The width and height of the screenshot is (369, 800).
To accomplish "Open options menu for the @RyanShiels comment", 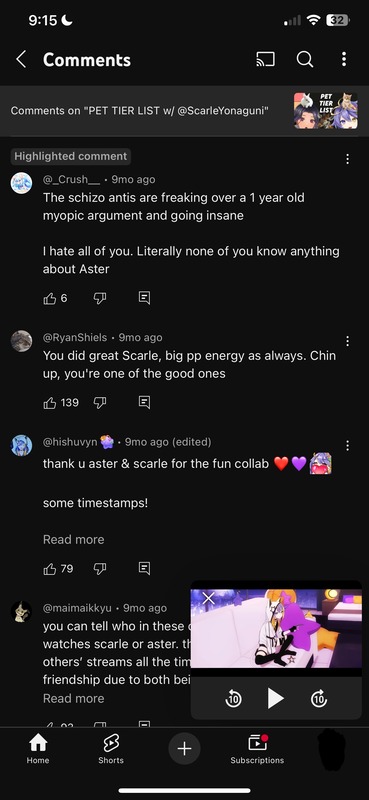I will (348, 341).
